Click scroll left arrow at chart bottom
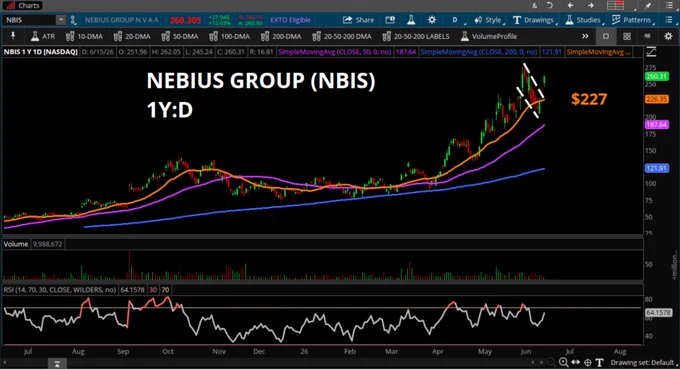680x369 pixels. (x=533, y=362)
